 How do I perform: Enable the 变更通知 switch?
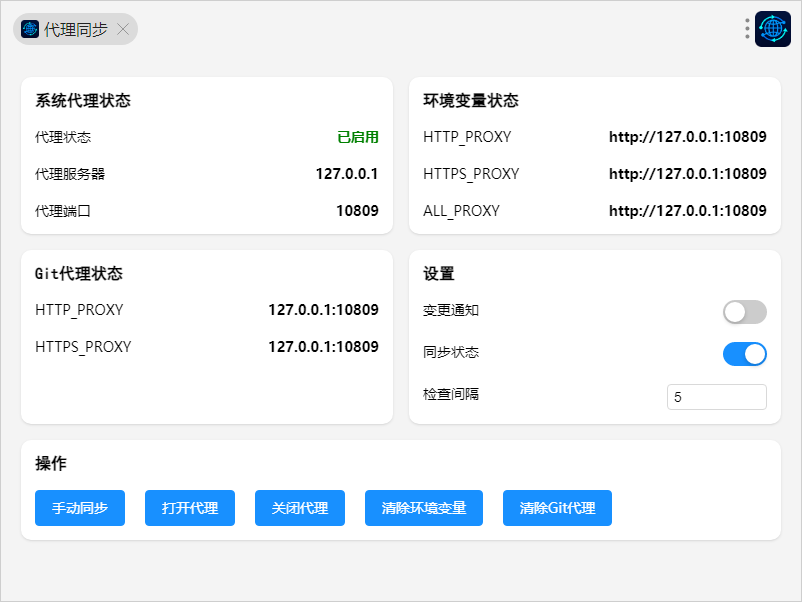tap(744, 312)
